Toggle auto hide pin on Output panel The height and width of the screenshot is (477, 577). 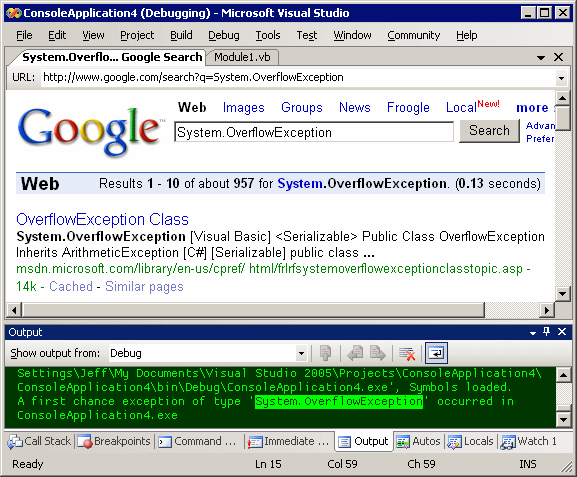point(546,332)
